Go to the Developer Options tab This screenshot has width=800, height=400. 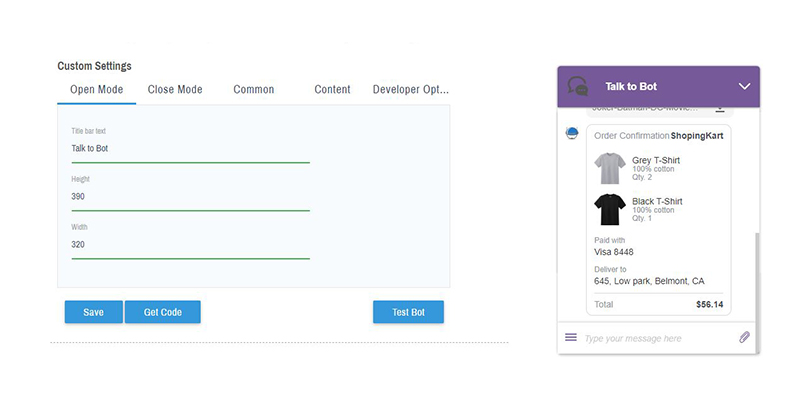(411, 90)
